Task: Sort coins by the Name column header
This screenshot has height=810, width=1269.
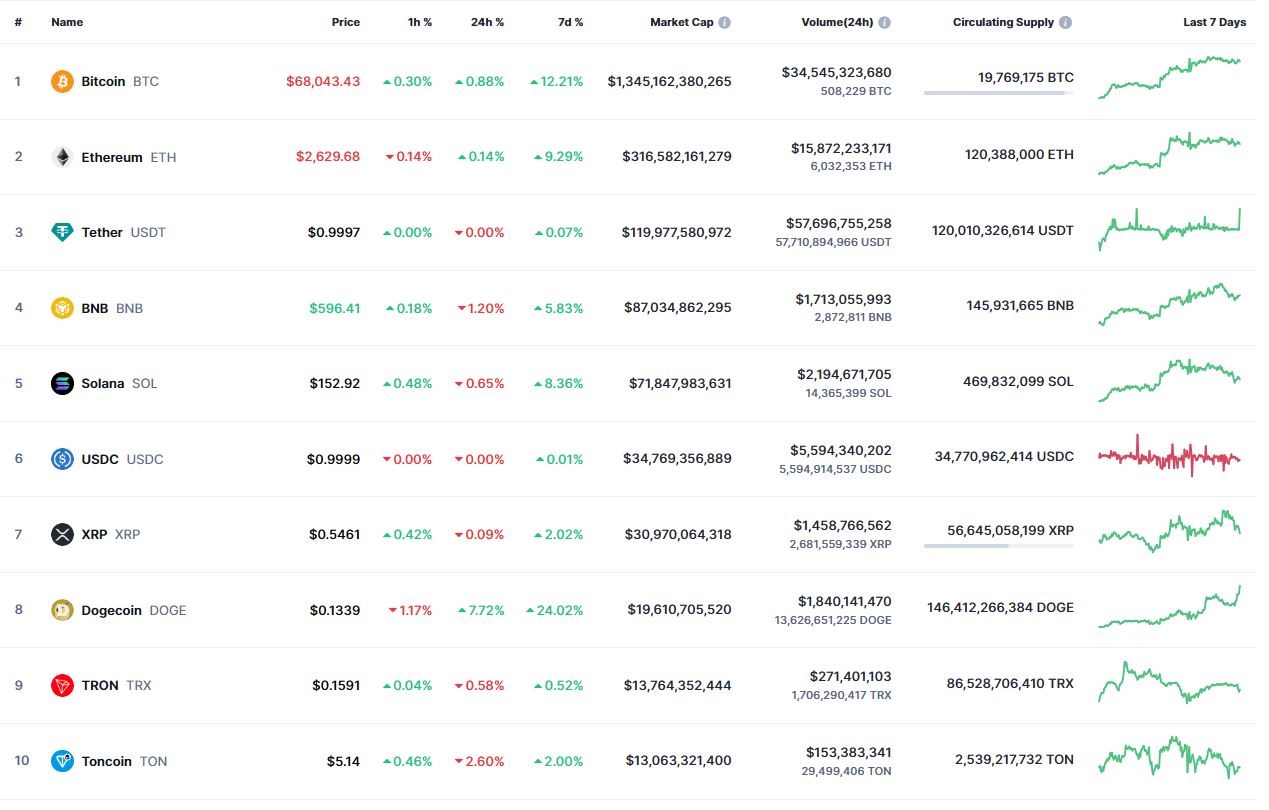Action: (67, 22)
